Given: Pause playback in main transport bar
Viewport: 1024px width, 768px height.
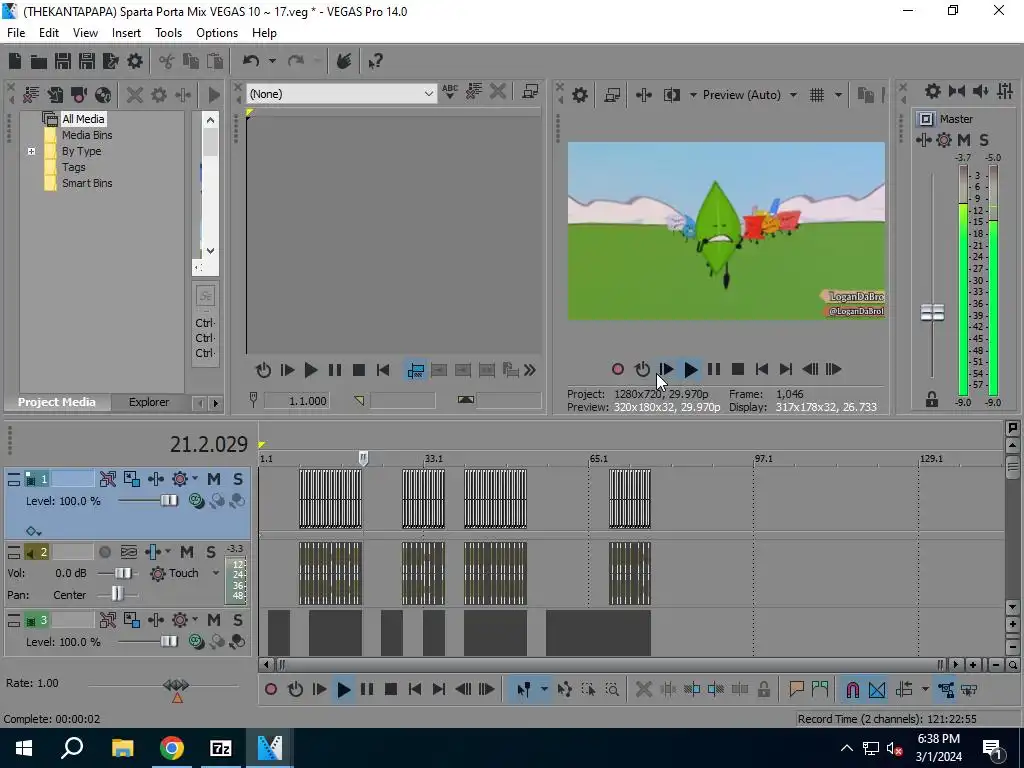Looking at the screenshot, I should [367, 689].
